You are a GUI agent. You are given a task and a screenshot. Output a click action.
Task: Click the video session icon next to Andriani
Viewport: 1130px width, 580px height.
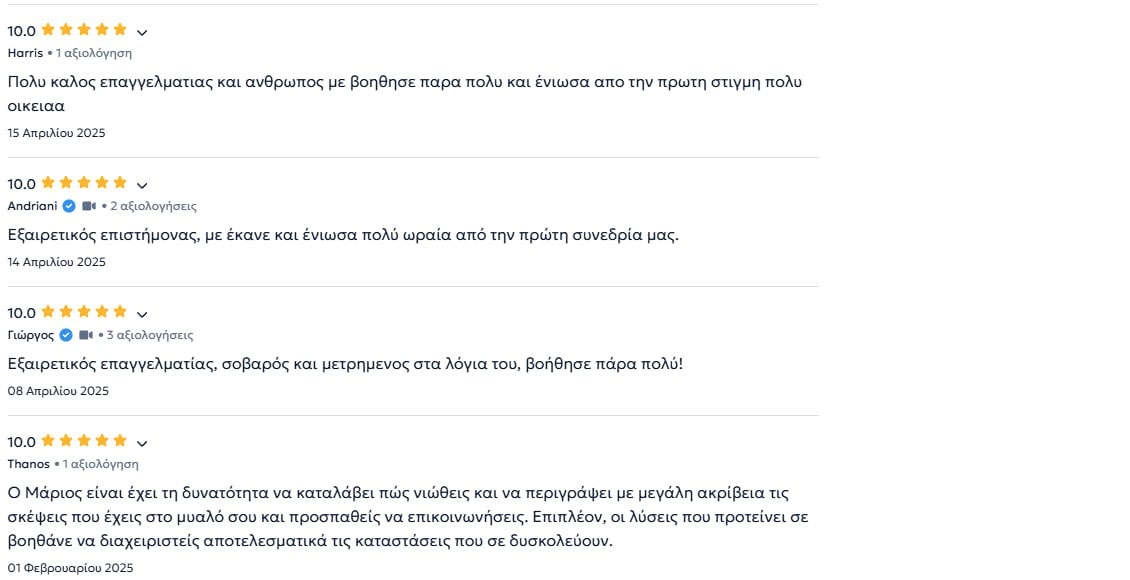click(x=89, y=206)
